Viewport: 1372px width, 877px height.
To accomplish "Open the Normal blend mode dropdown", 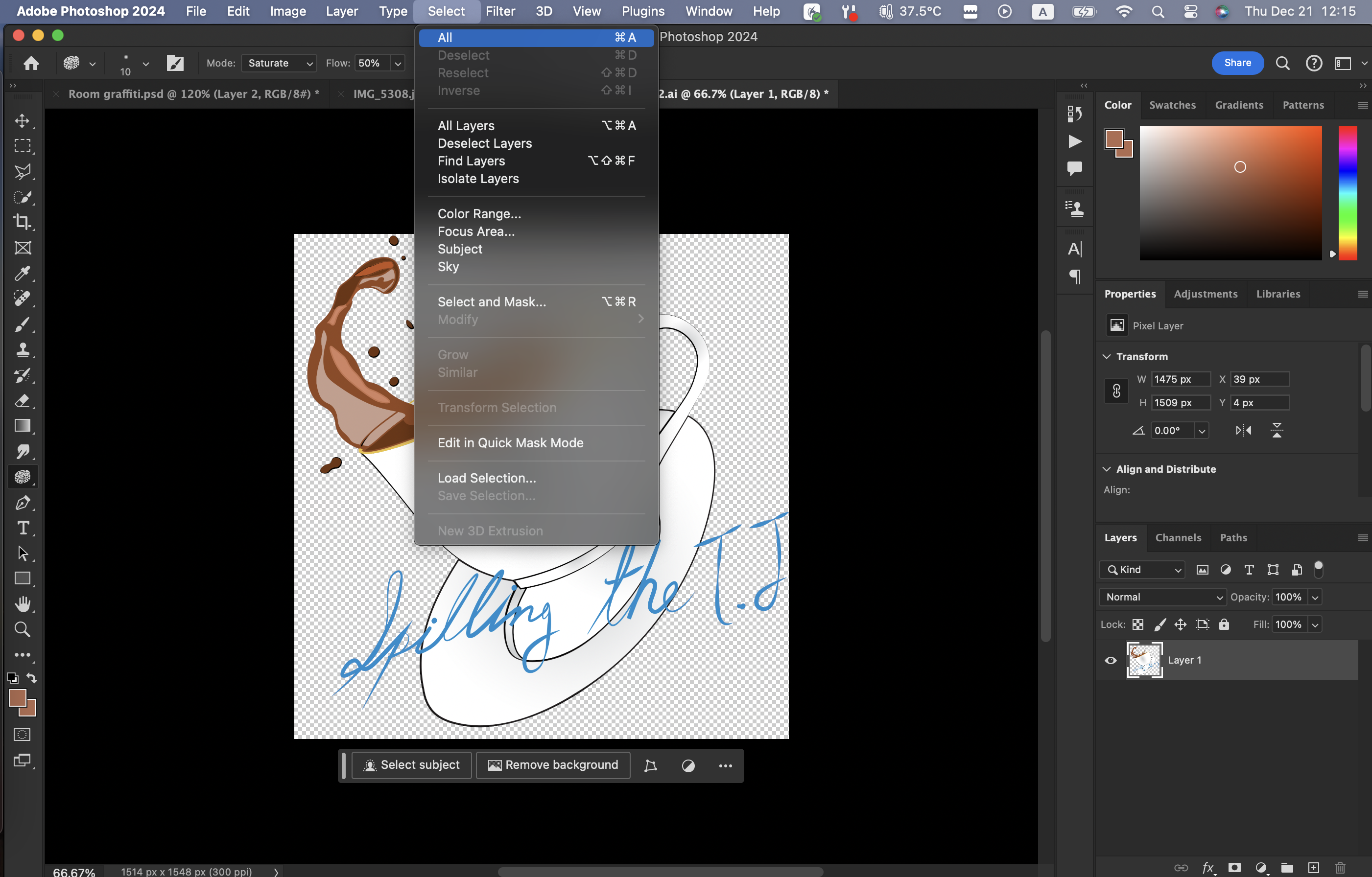I will click(x=1163, y=597).
